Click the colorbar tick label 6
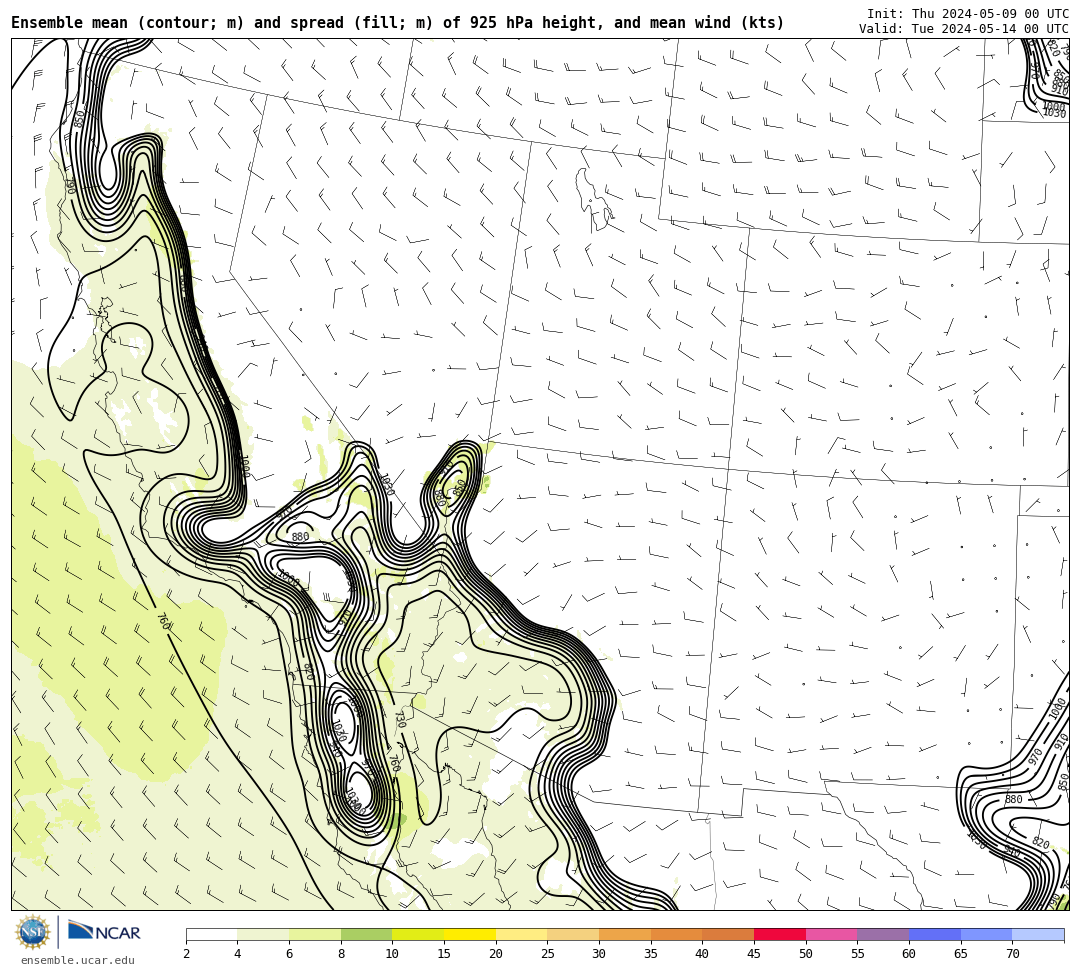 (x=289, y=954)
